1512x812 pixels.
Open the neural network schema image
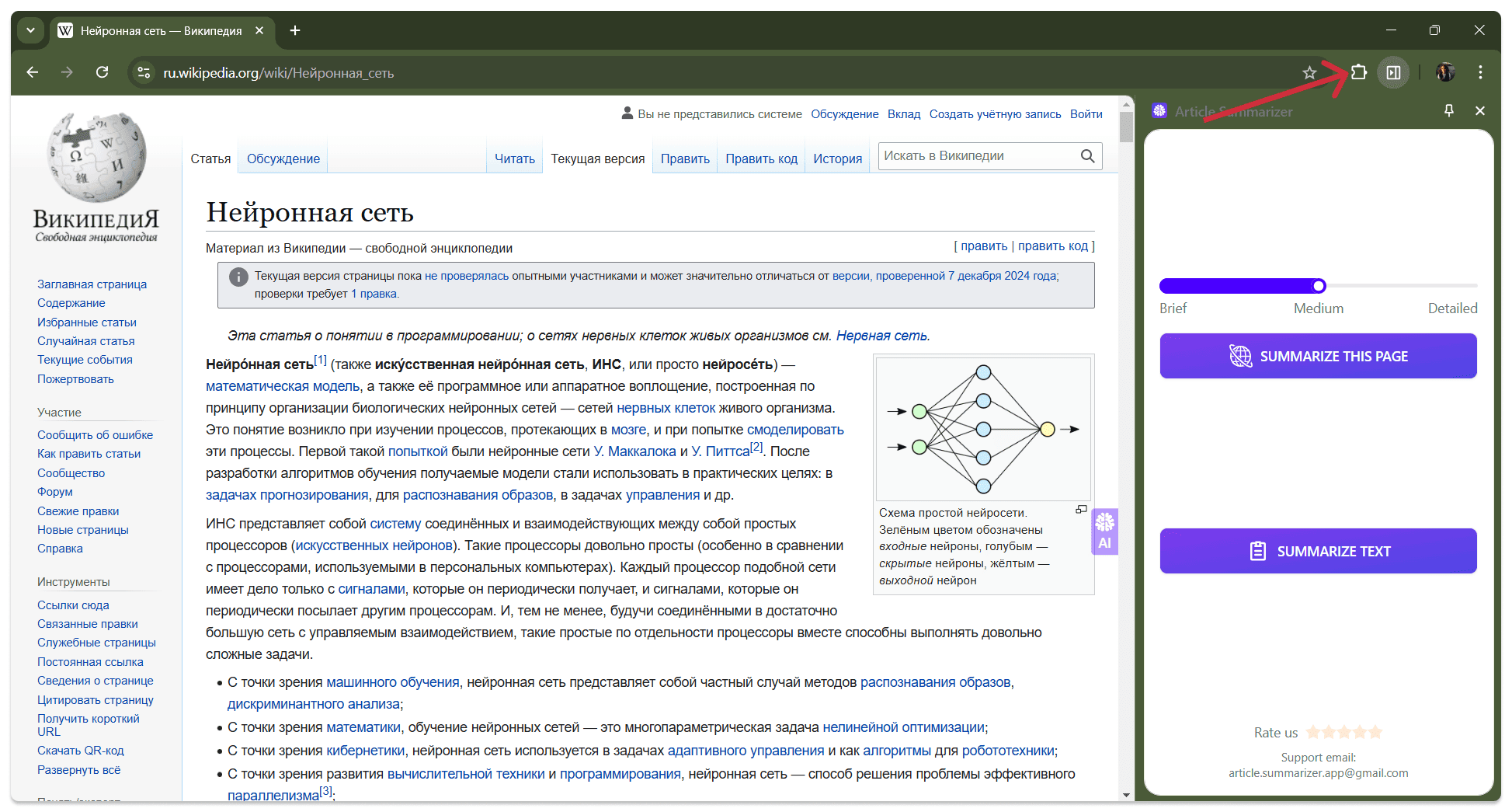[x=983, y=429]
